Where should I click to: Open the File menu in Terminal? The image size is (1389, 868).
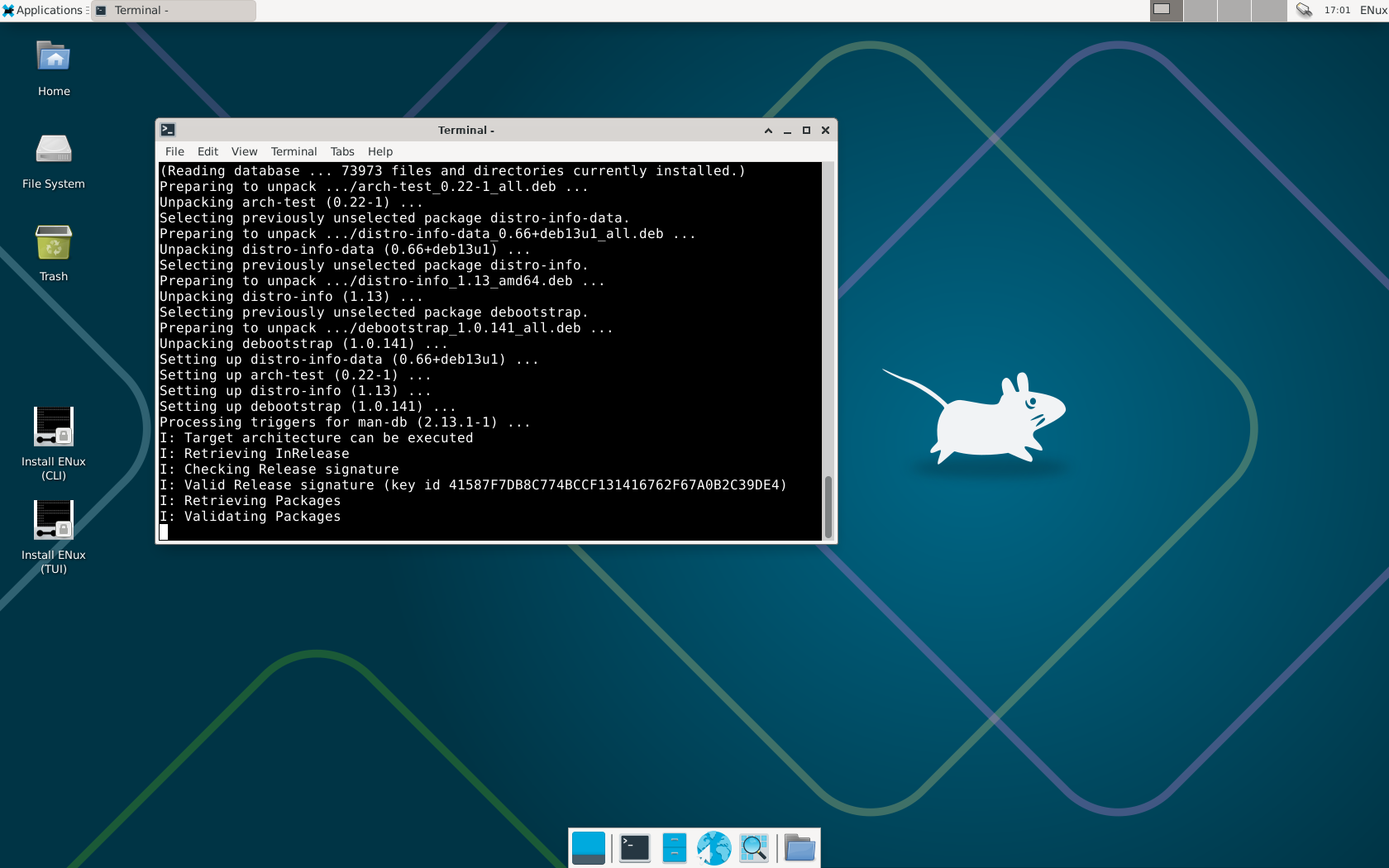[x=174, y=151]
